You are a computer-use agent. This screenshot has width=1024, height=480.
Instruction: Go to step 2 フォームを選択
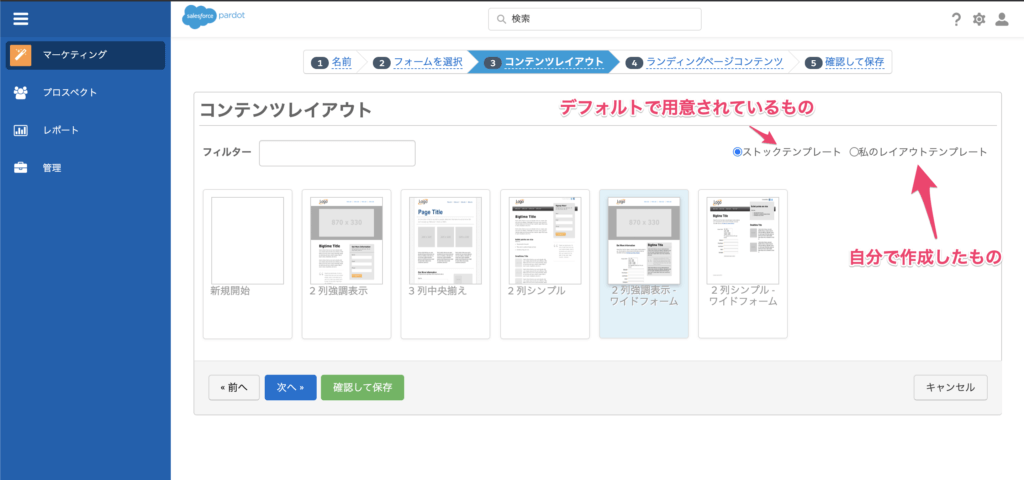tap(418, 62)
